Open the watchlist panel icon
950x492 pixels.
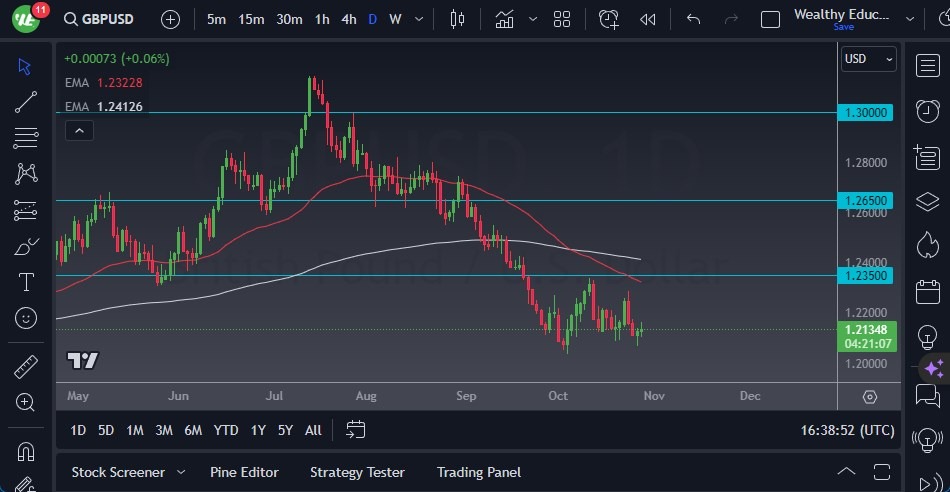pos(927,65)
